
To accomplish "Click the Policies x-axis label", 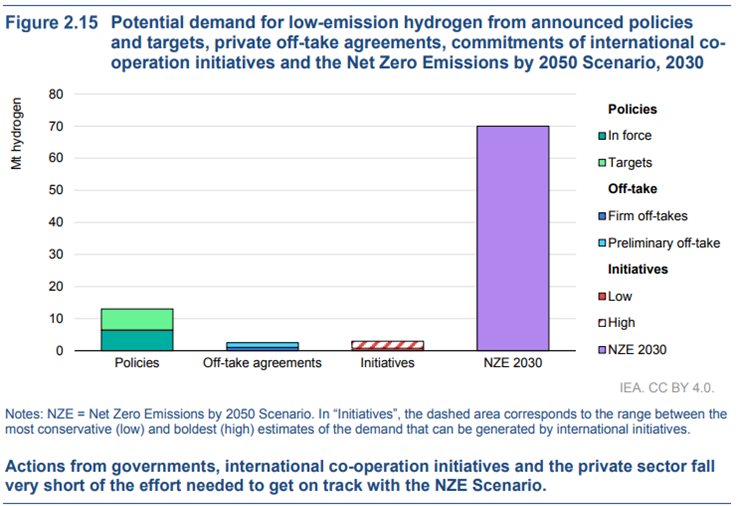I will point(137,363).
